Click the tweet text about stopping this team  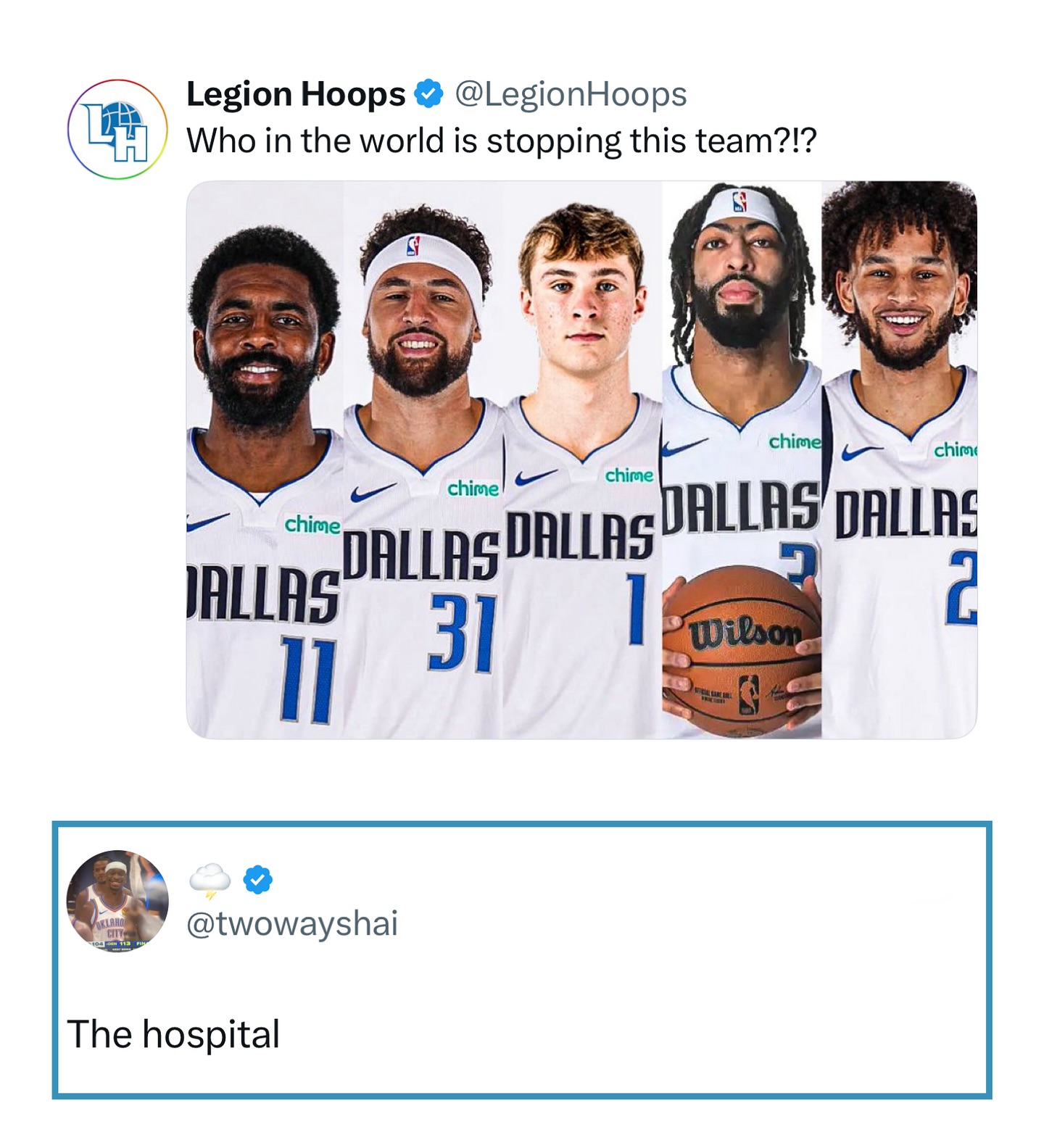[x=502, y=141]
